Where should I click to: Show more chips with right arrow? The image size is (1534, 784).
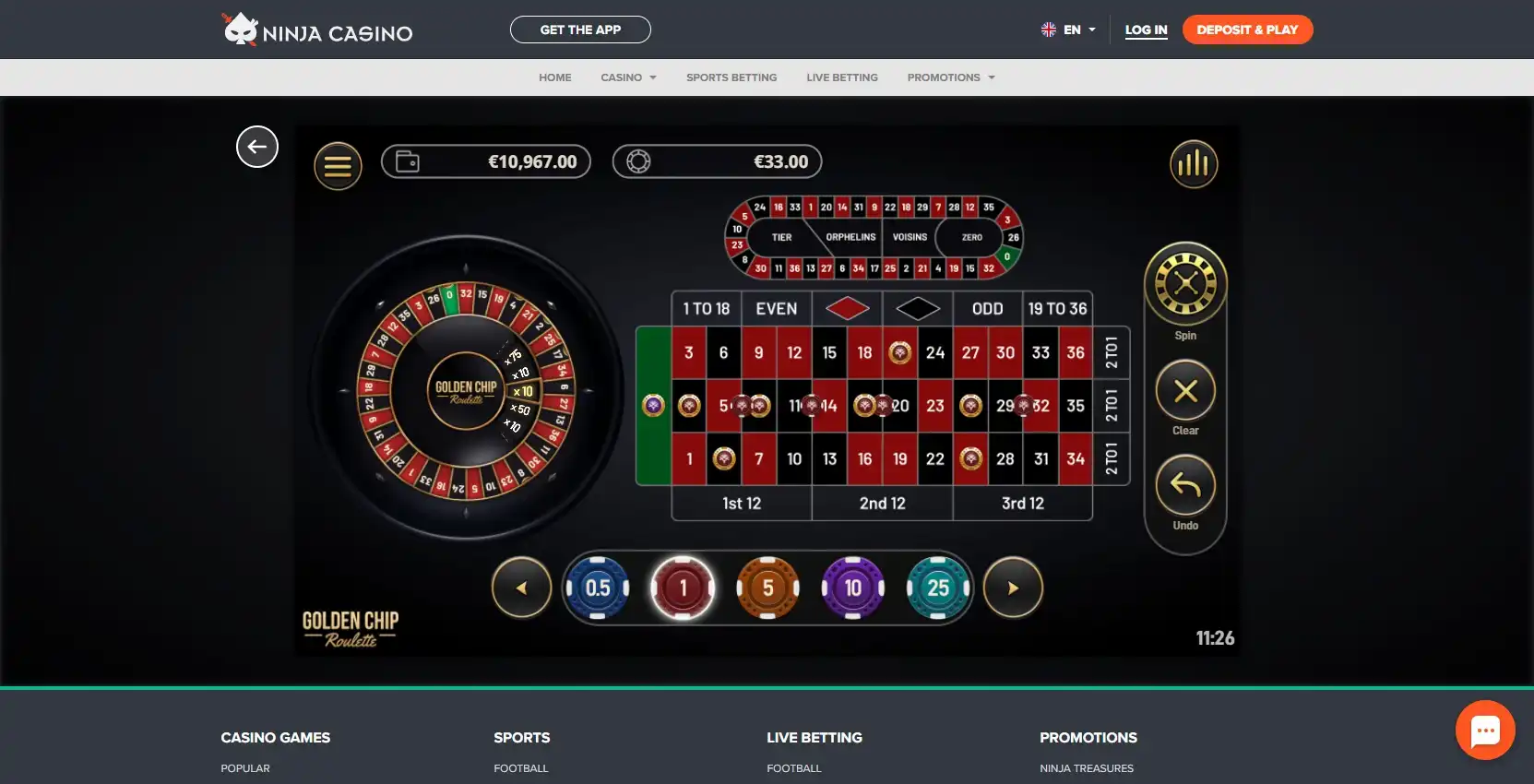point(1013,588)
